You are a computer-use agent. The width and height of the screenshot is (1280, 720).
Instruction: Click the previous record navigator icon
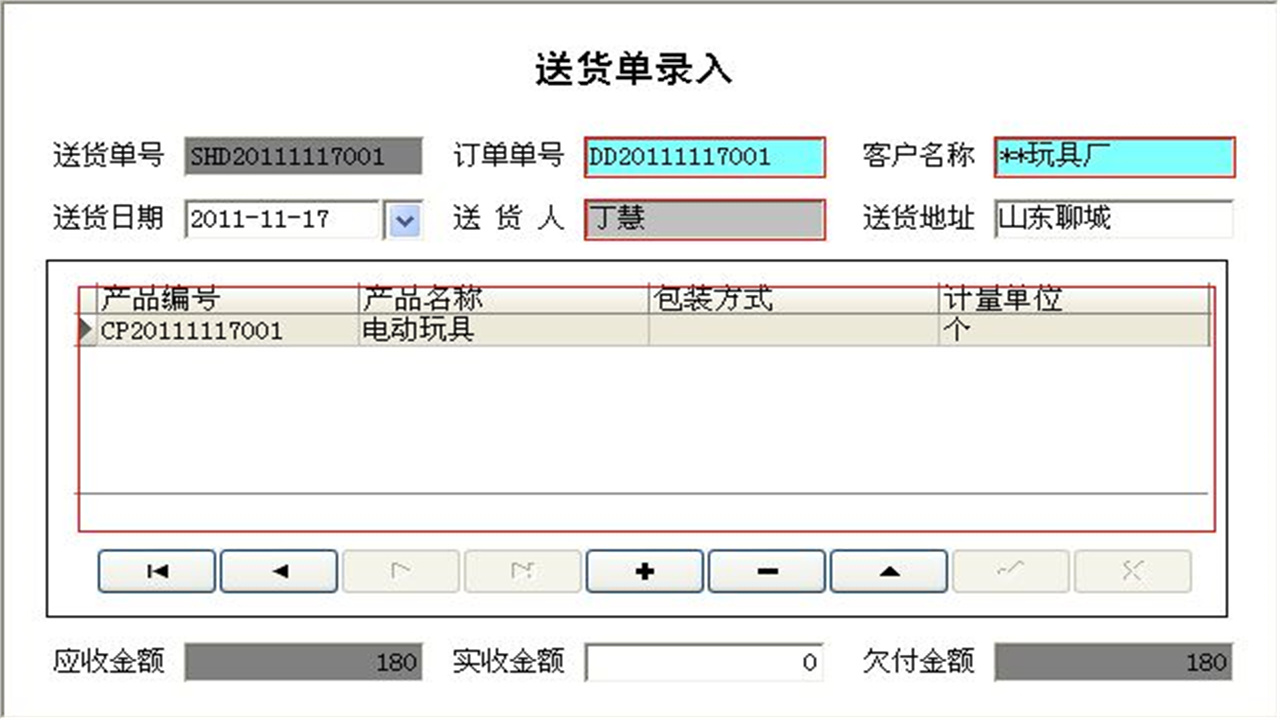[278, 571]
